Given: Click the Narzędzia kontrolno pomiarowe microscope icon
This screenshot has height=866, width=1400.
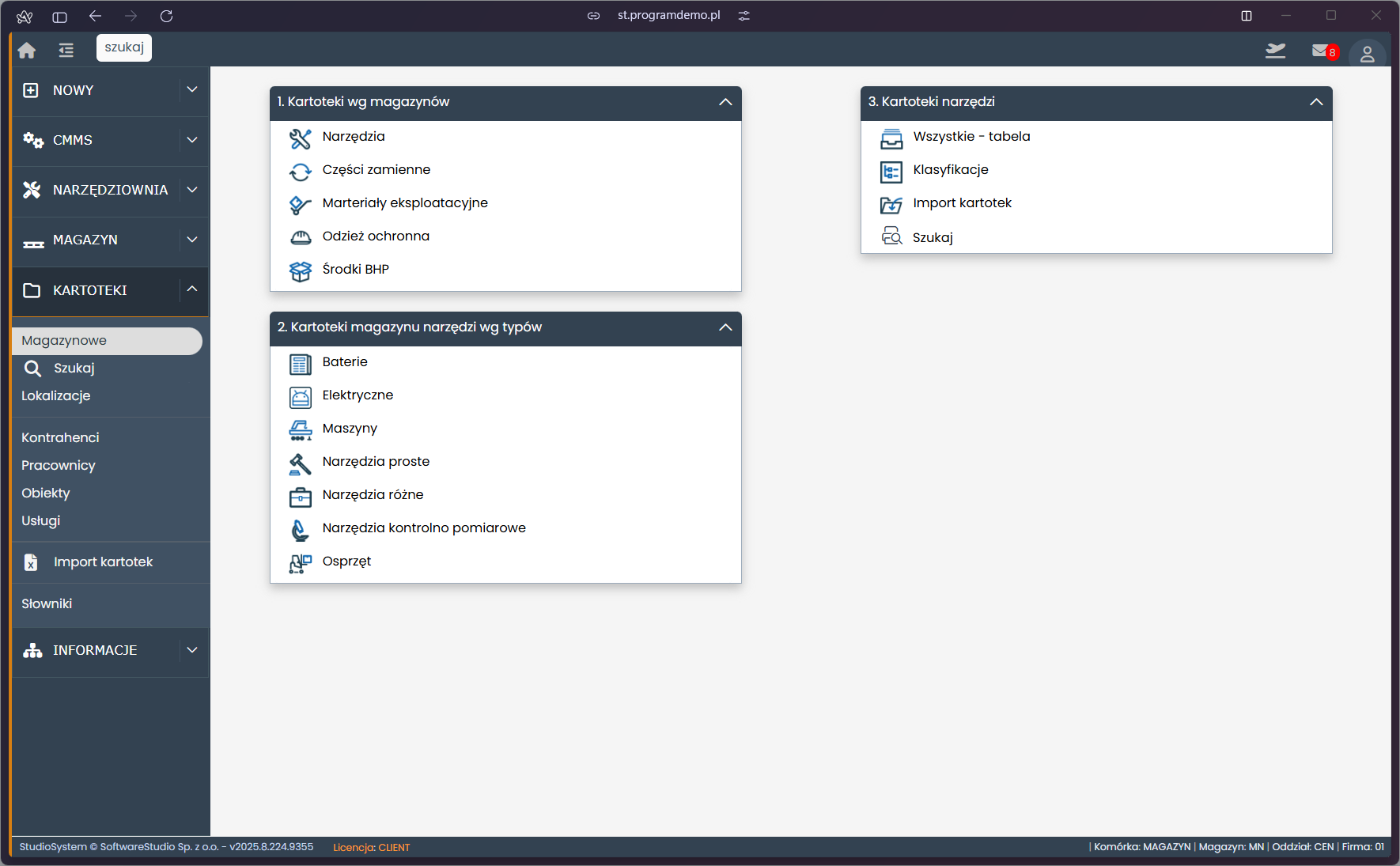Looking at the screenshot, I should click(x=300, y=529).
